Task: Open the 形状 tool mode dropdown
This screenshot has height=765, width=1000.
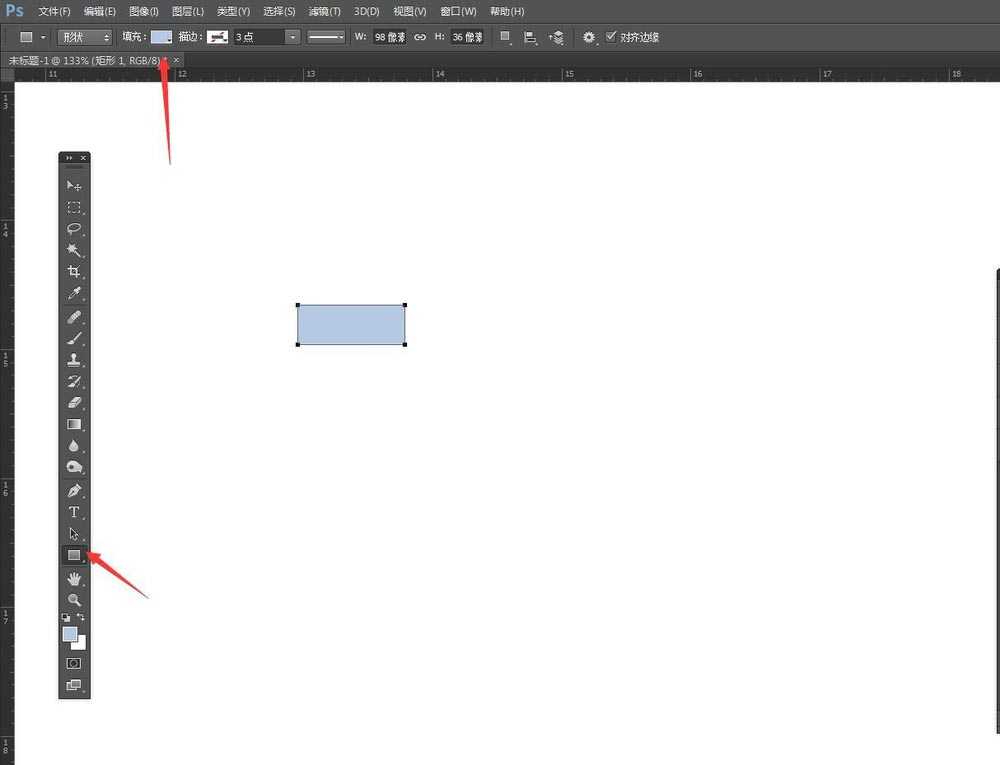Action: pos(87,37)
